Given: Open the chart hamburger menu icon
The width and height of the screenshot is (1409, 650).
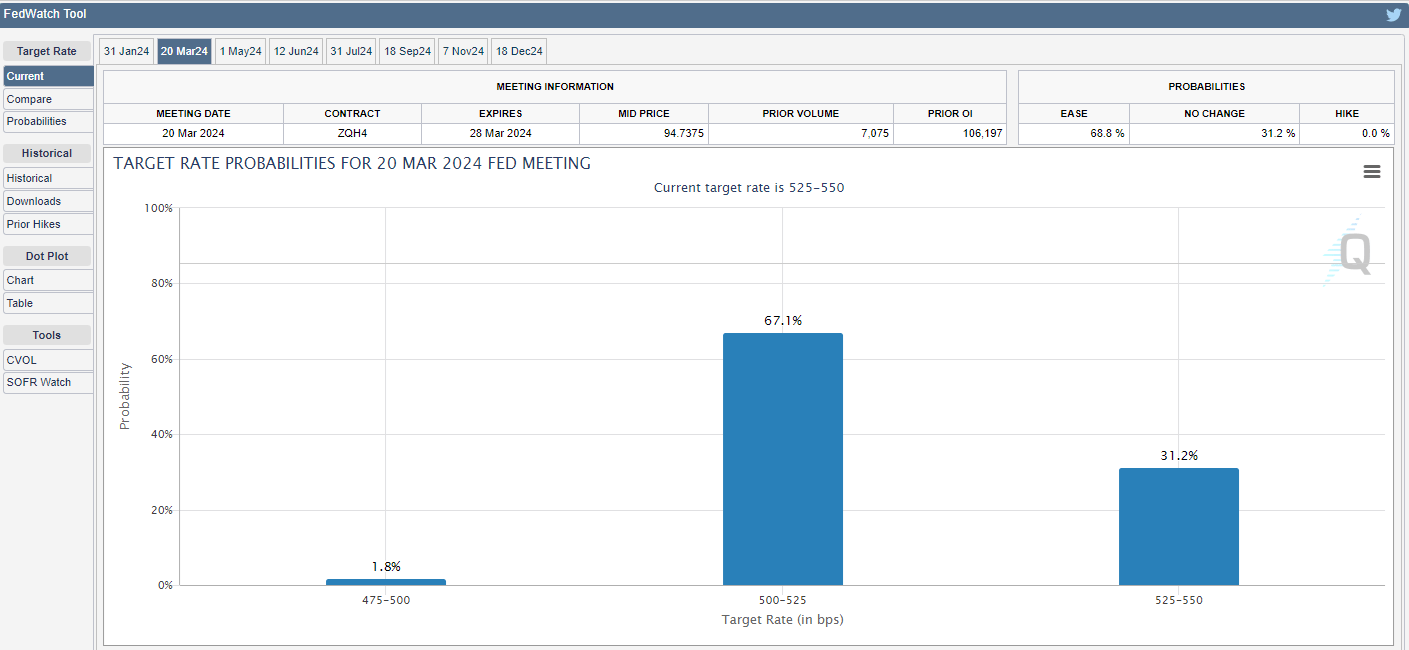Looking at the screenshot, I should (x=1371, y=172).
